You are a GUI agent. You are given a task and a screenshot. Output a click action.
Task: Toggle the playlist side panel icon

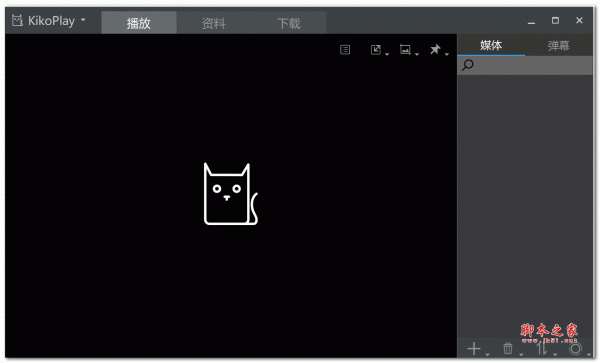[345, 50]
